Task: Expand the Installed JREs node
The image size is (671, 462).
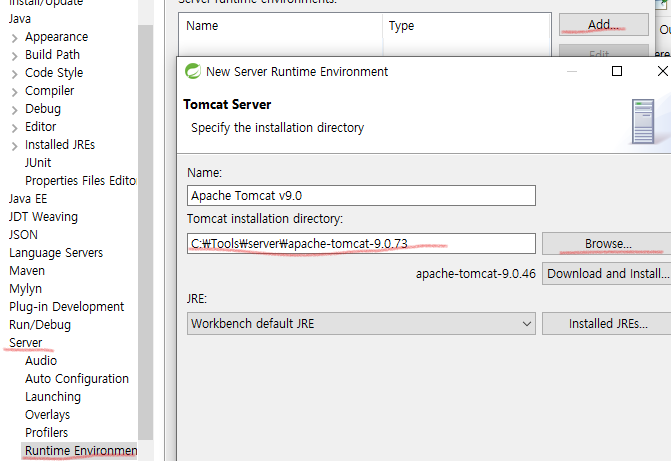Action: (x=15, y=146)
